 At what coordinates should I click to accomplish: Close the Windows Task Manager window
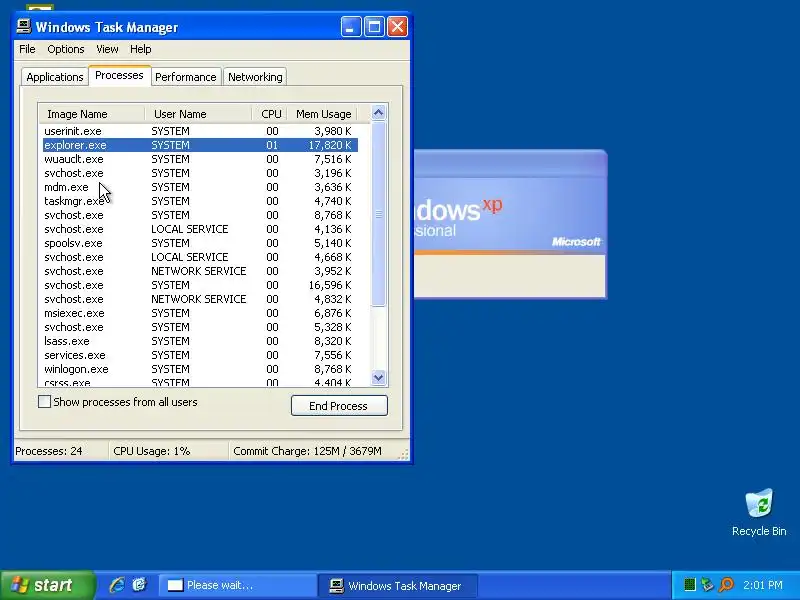397,27
